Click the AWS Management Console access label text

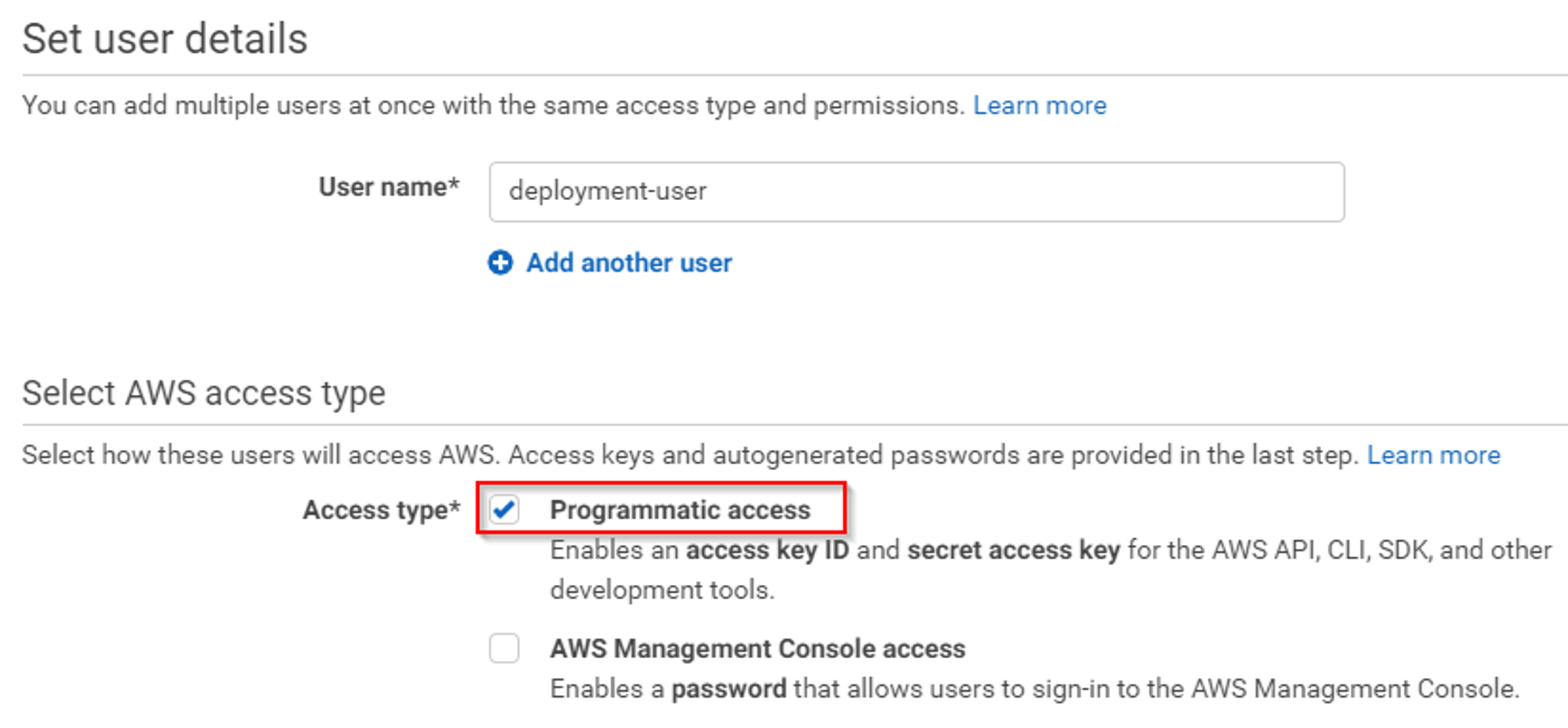[758, 648]
